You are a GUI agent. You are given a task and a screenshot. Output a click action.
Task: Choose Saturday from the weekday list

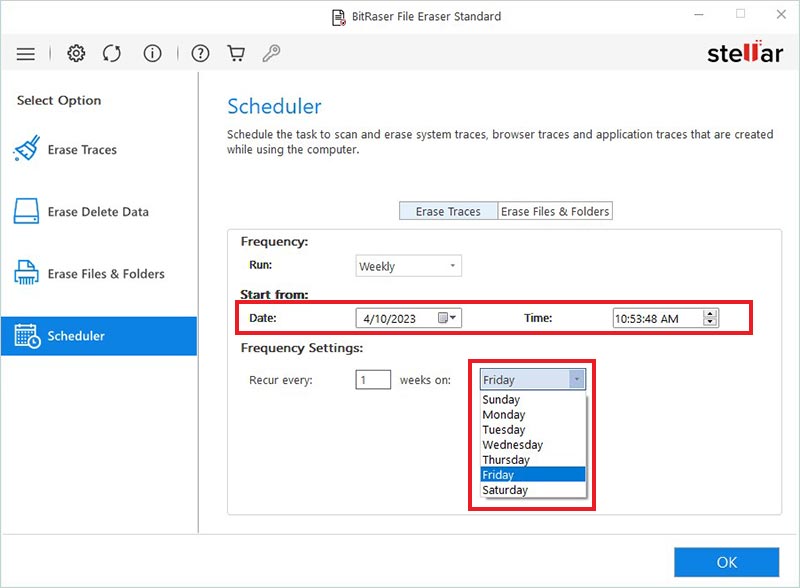tap(533, 489)
